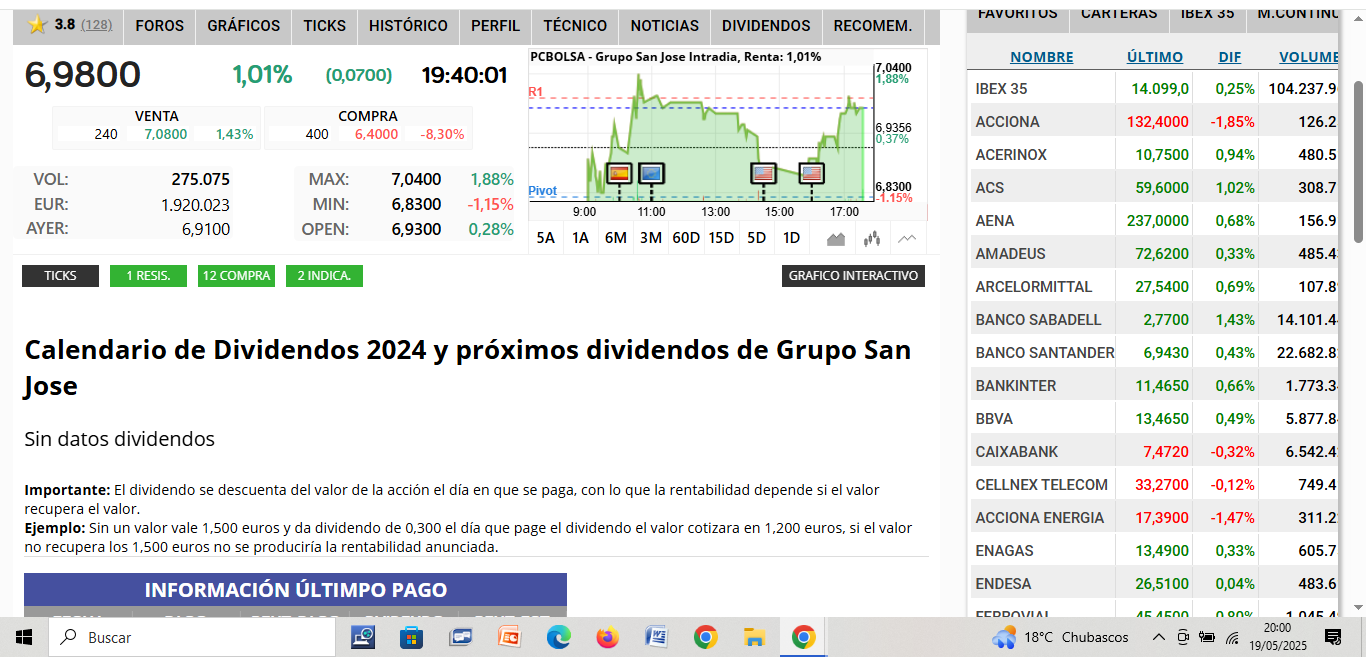
Task: Click the Buscar taskbar search box
Action: coord(191,637)
